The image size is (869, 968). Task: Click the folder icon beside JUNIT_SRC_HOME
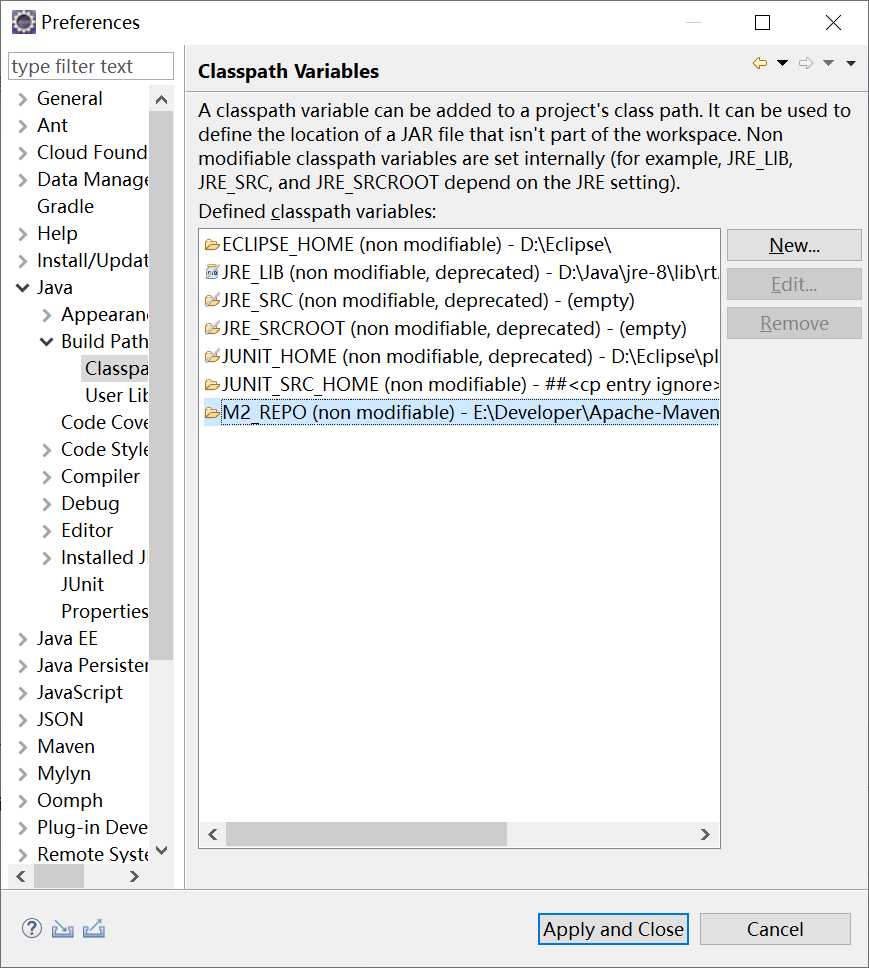click(211, 384)
